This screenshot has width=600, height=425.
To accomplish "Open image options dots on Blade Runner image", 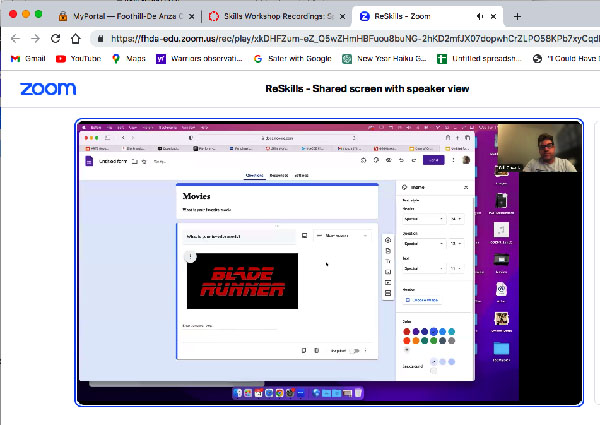I will [191, 256].
